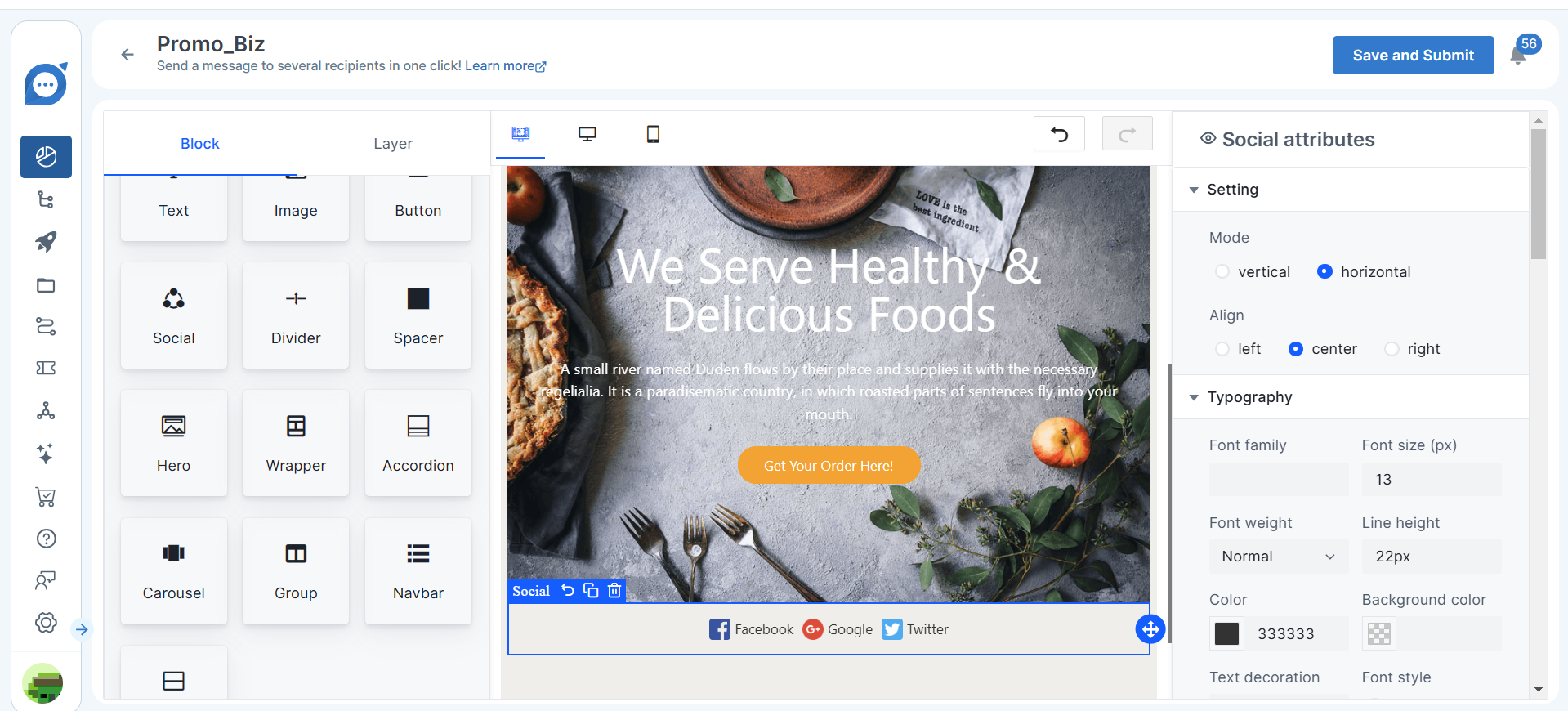
Task: Select horizontal mode radio button
Action: pos(1325,271)
